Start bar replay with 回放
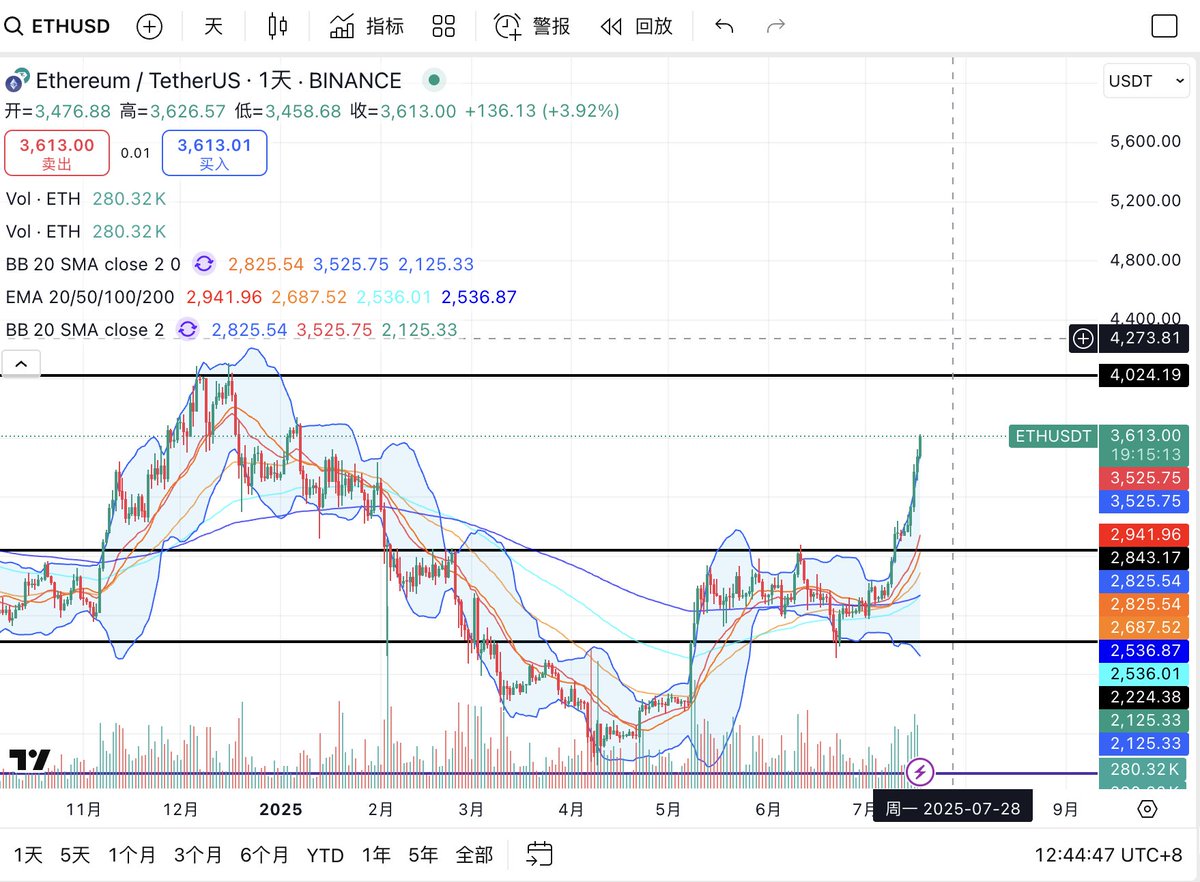Image resolution: width=1200 pixels, height=882 pixels. [636, 26]
